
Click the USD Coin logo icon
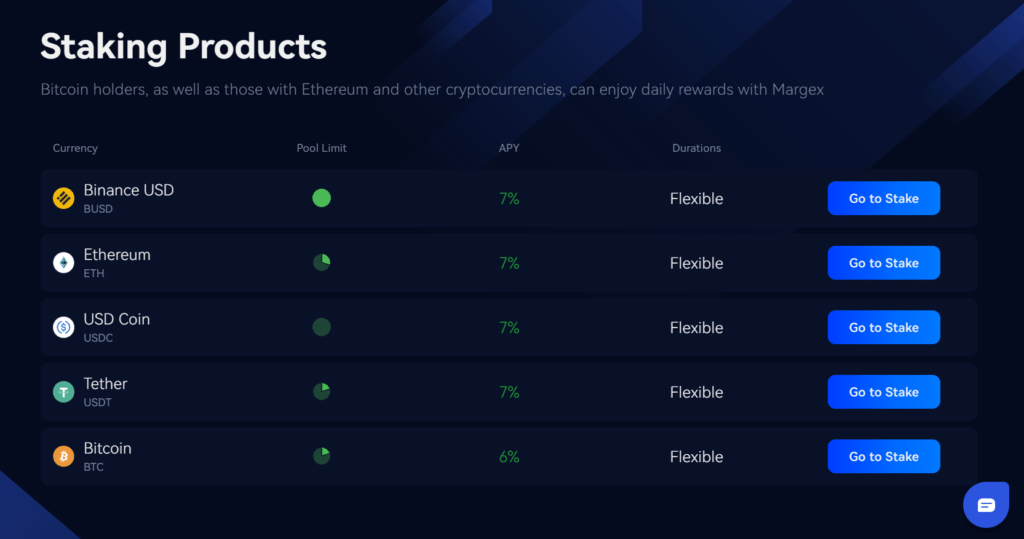(63, 327)
